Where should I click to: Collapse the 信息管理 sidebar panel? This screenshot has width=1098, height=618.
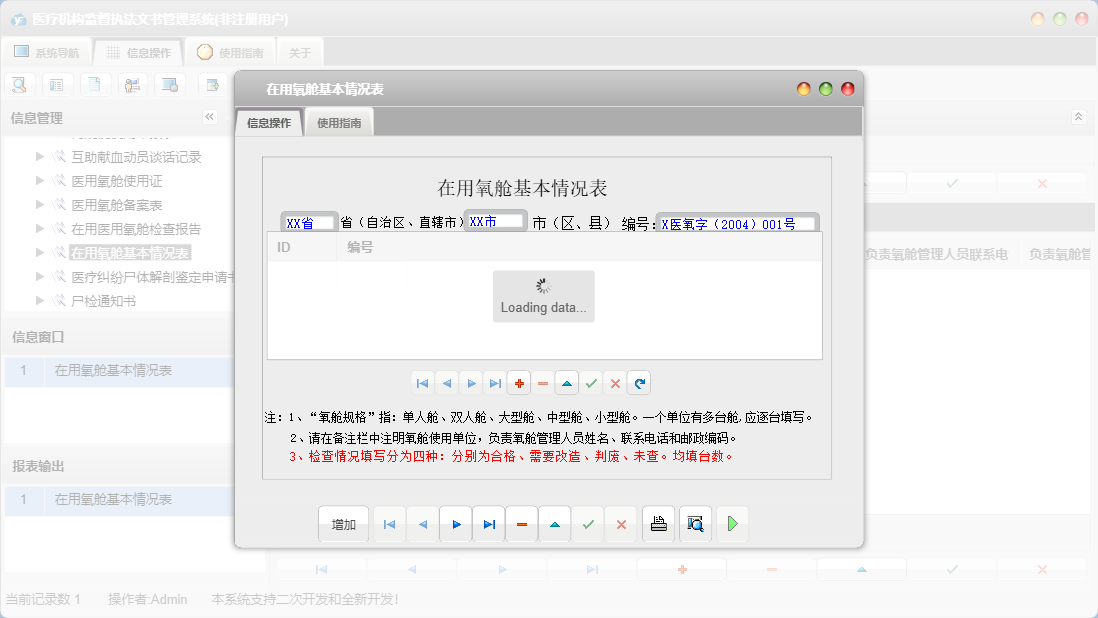(x=209, y=116)
